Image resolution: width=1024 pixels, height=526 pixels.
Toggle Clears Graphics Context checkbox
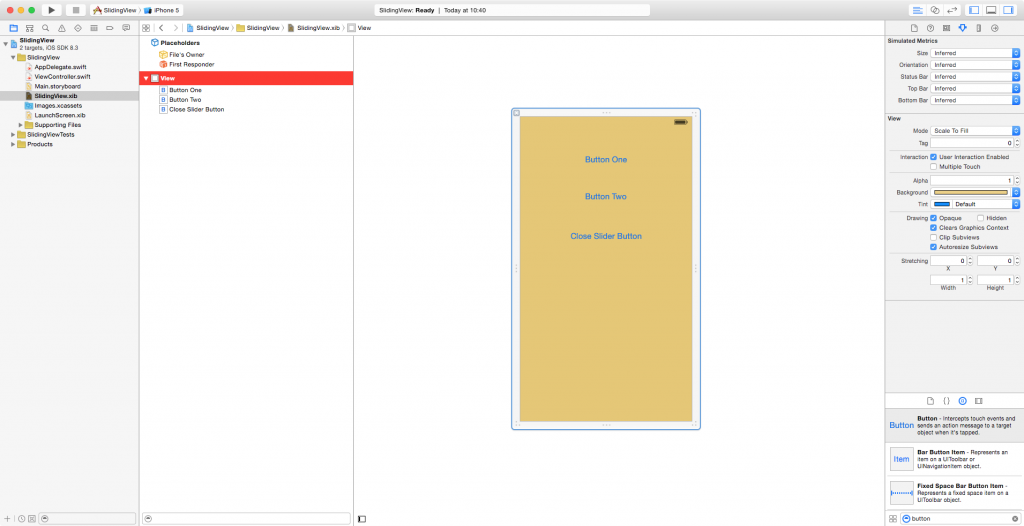(934, 227)
